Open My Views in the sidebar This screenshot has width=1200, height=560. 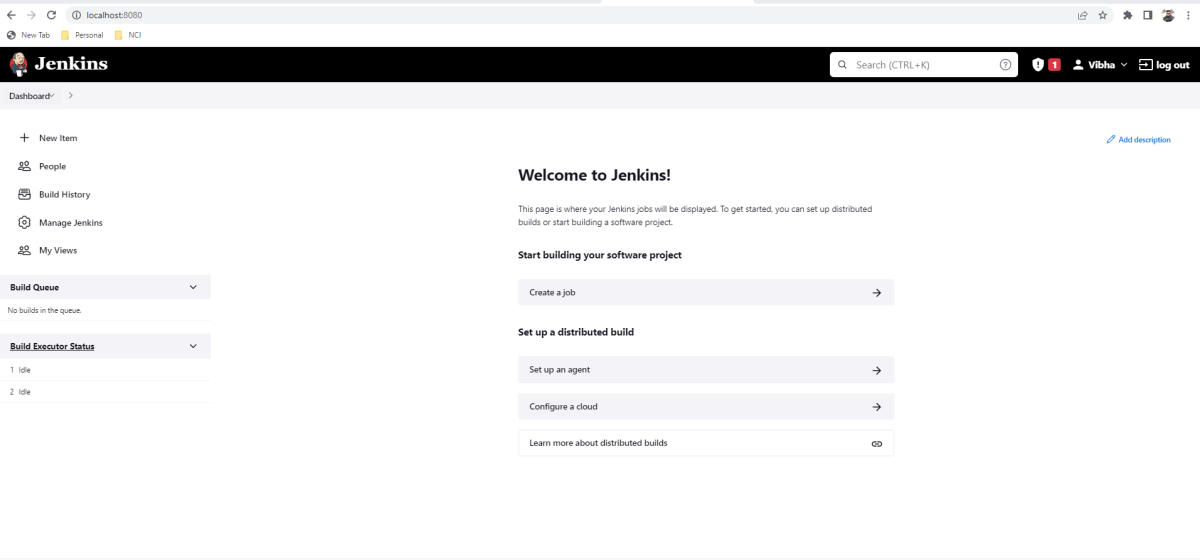tap(57, 250)
